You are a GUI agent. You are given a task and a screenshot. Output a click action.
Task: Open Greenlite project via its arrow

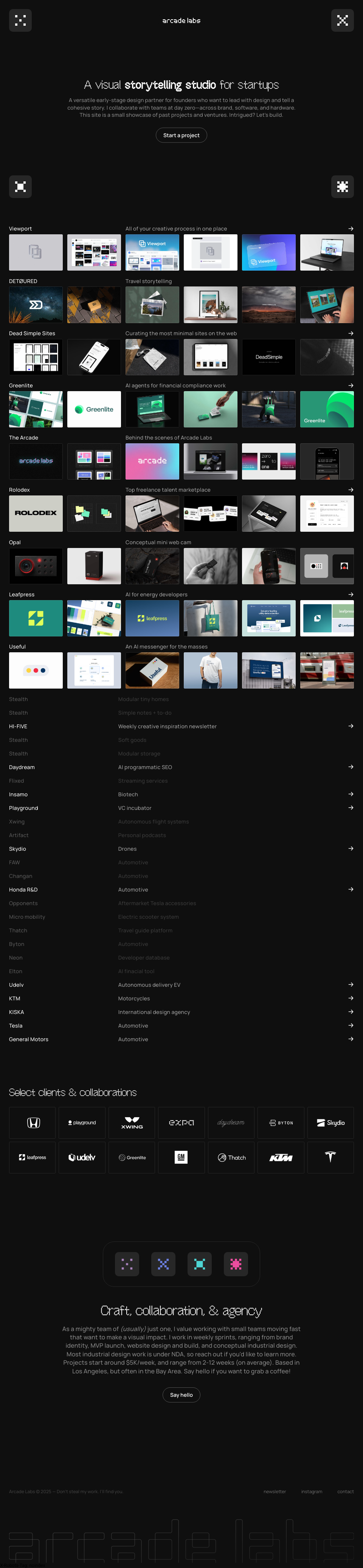(x=351, y=385)
